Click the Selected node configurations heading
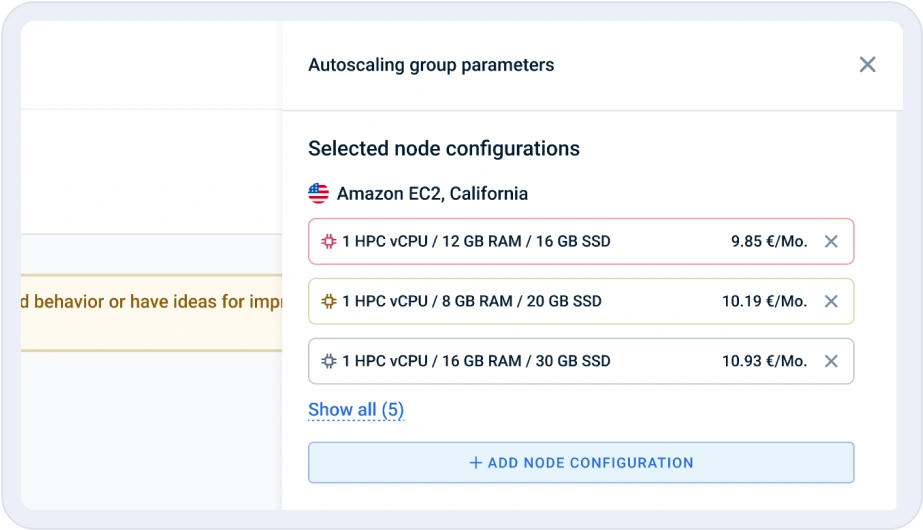This screenshot has height=530, width=923. [444, 149]
